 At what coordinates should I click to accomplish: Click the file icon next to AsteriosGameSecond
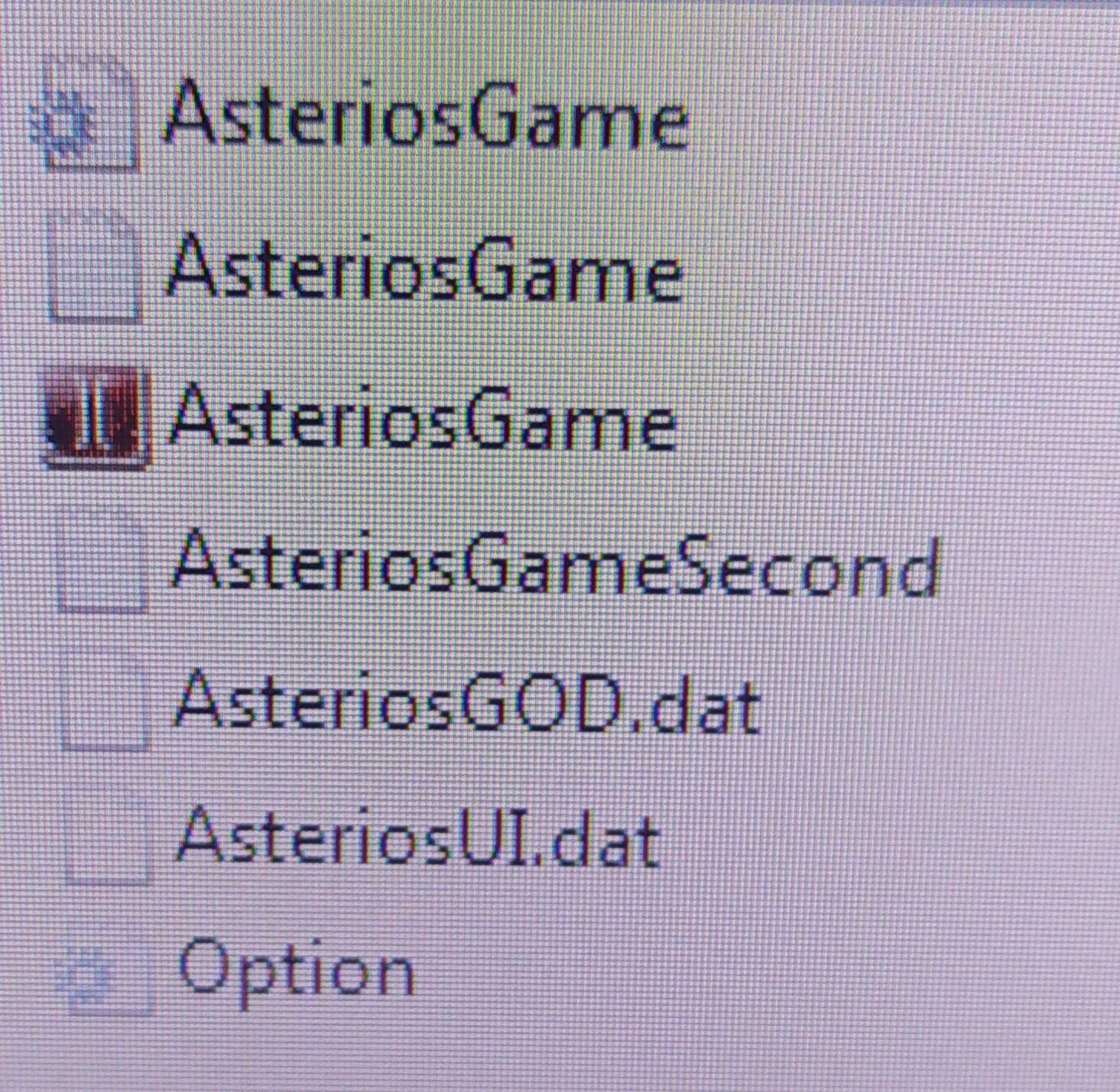pos(102,560)
